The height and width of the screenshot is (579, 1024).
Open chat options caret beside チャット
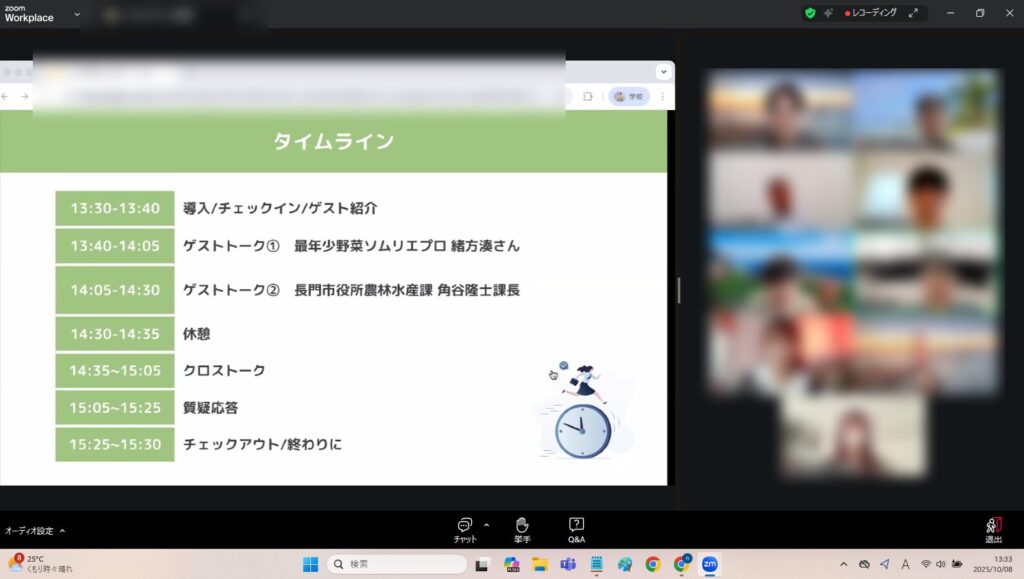point(487,523)
